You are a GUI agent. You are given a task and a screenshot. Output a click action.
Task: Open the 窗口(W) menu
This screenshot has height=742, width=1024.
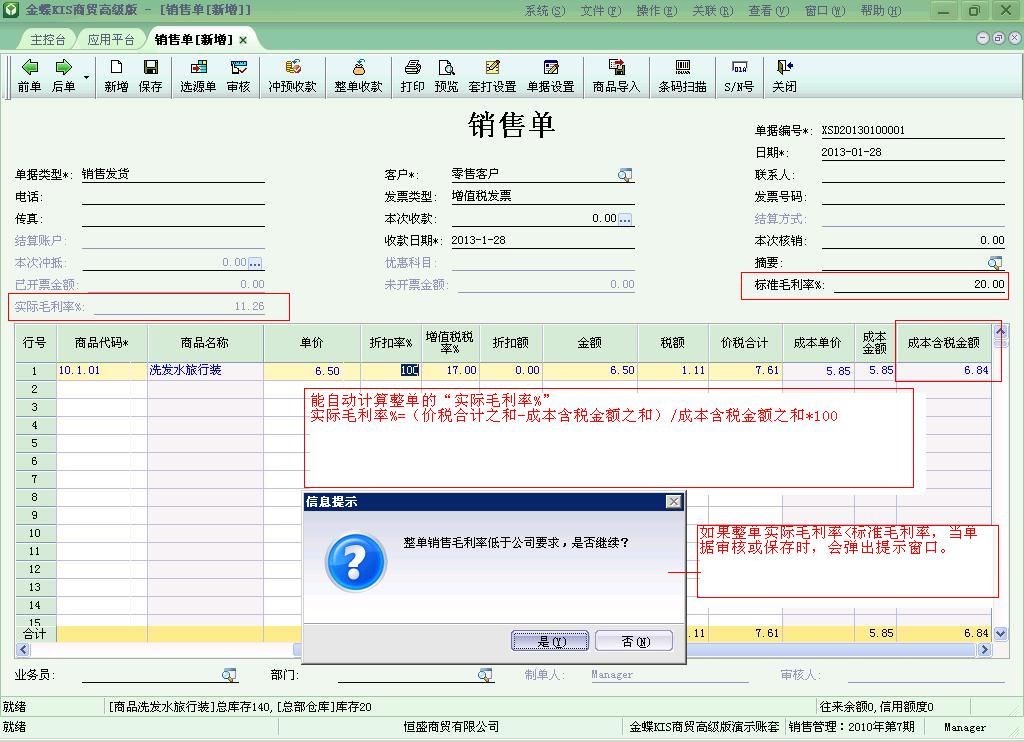pos(825,11)
